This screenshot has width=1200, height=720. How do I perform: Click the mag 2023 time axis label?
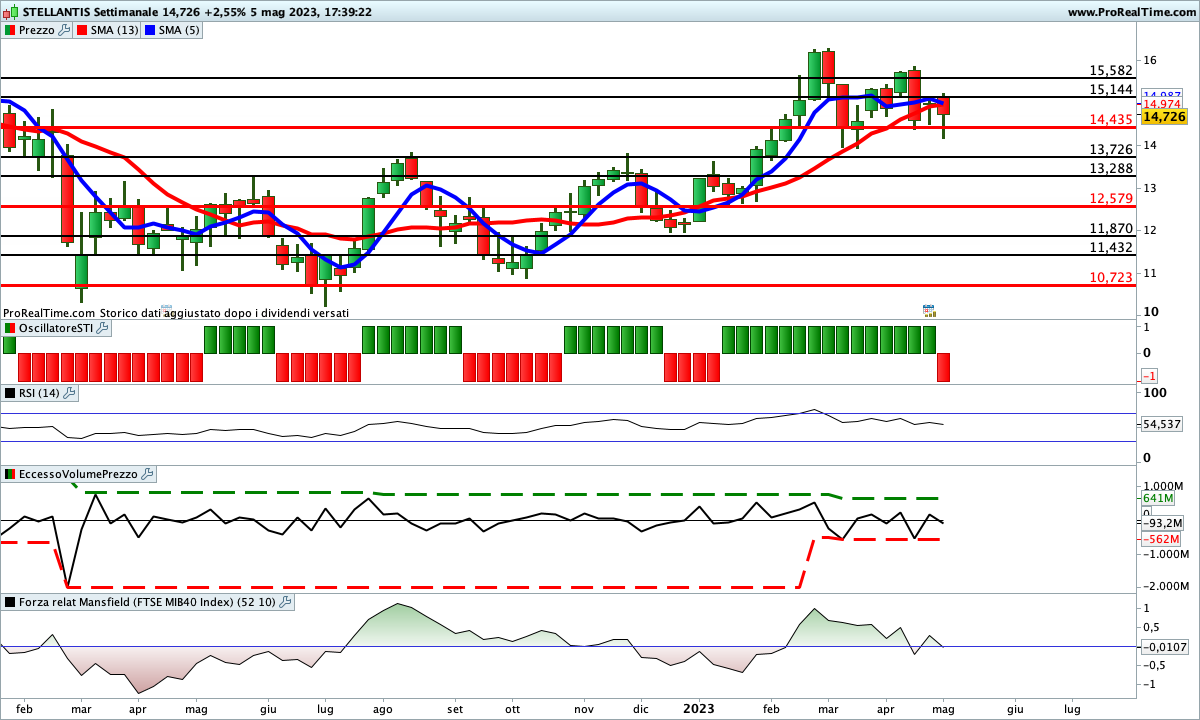coord(945,708)
